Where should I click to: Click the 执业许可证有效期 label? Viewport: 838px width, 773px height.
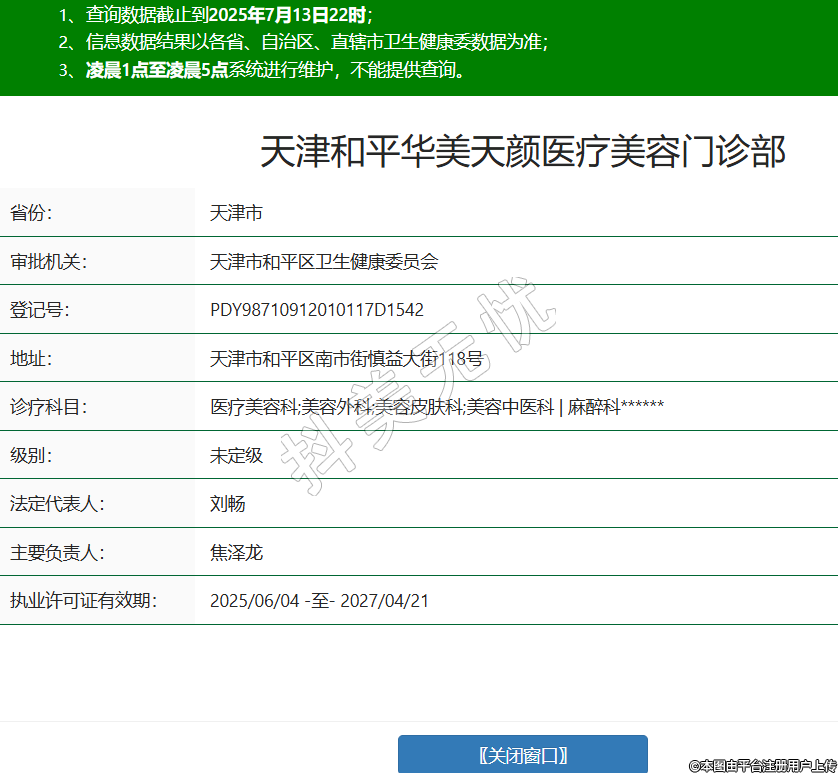point(84,601)
